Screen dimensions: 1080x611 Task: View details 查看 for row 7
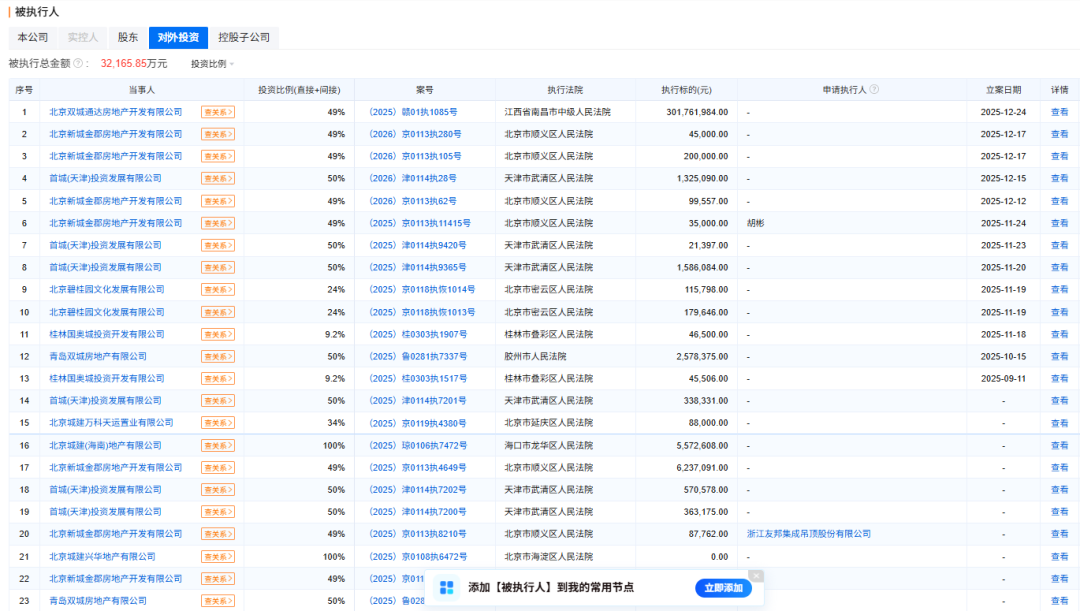tap(1059, 245)
